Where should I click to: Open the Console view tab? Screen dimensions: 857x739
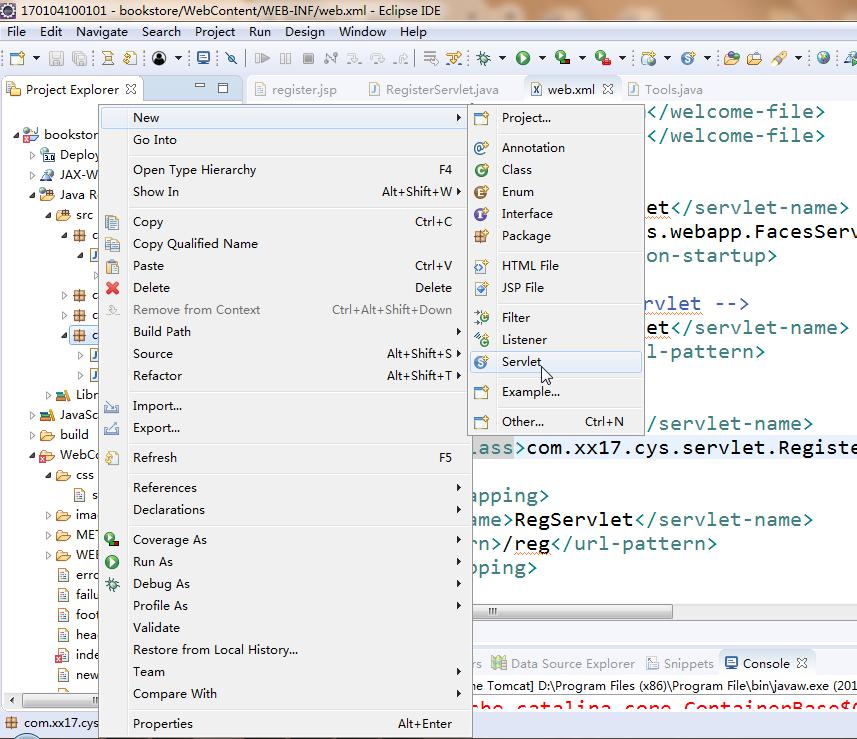766,663
